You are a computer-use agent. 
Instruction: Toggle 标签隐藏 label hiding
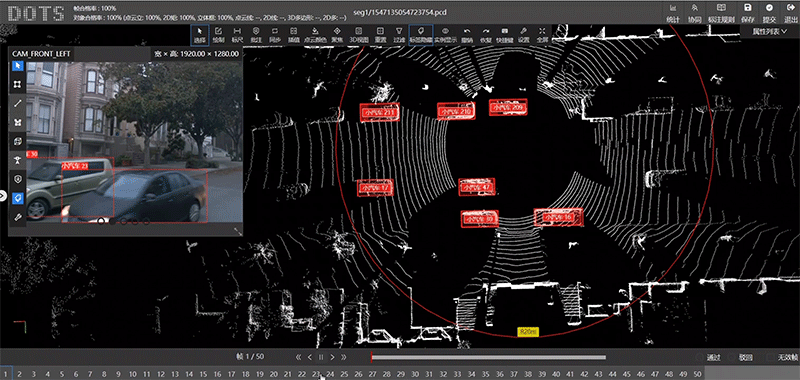(x=421, y=34)
